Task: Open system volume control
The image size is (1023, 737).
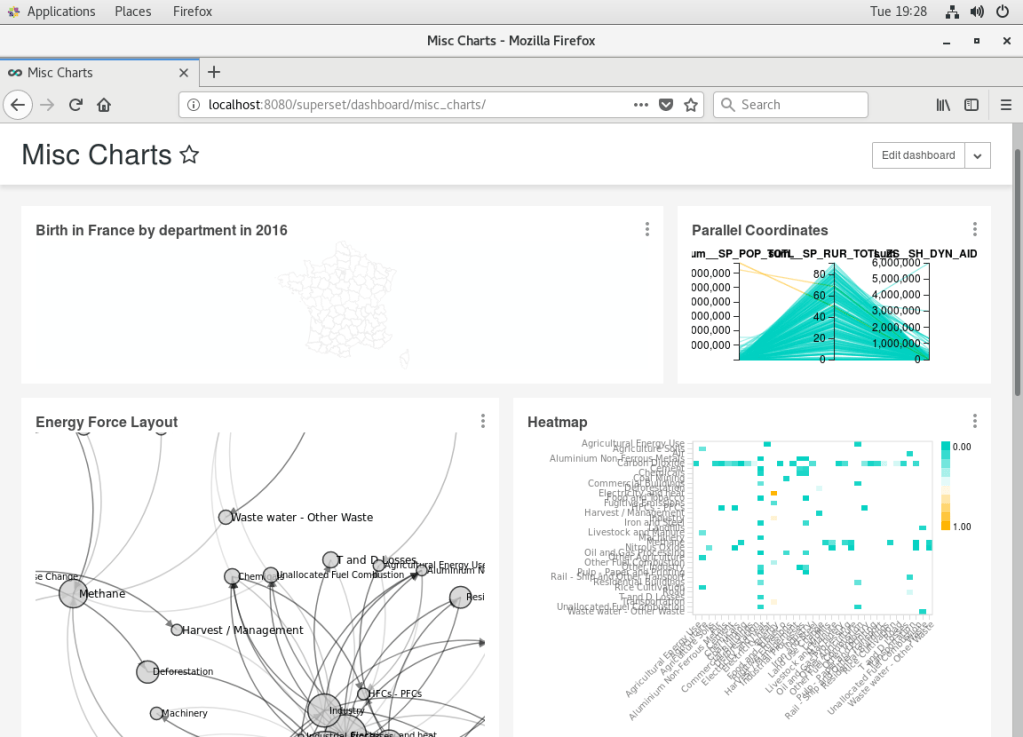Action: (977, 11)
